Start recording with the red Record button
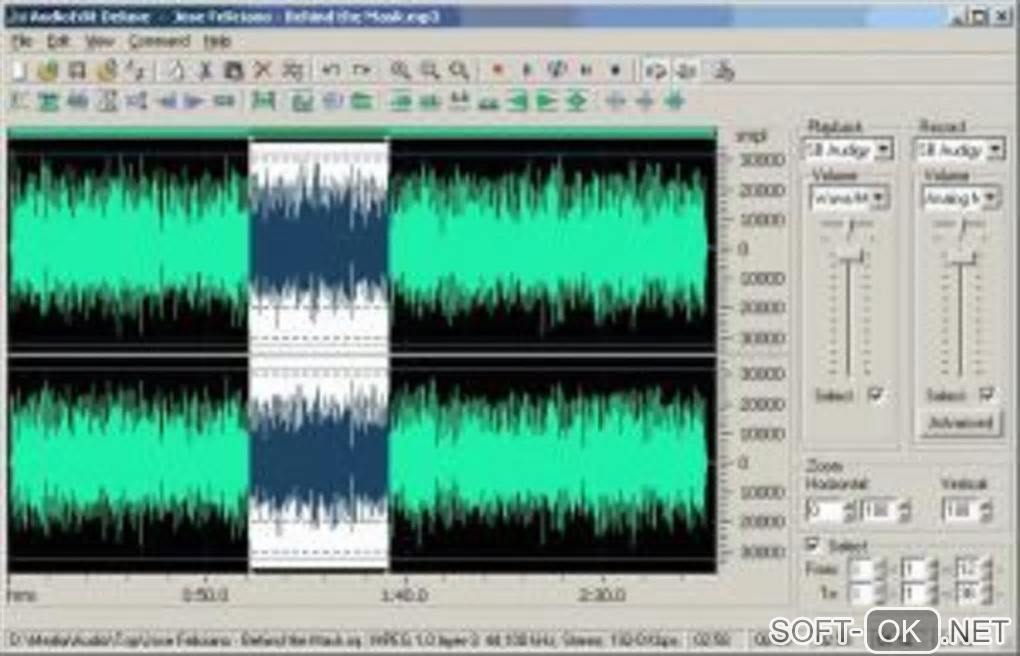 click(498, 70)
